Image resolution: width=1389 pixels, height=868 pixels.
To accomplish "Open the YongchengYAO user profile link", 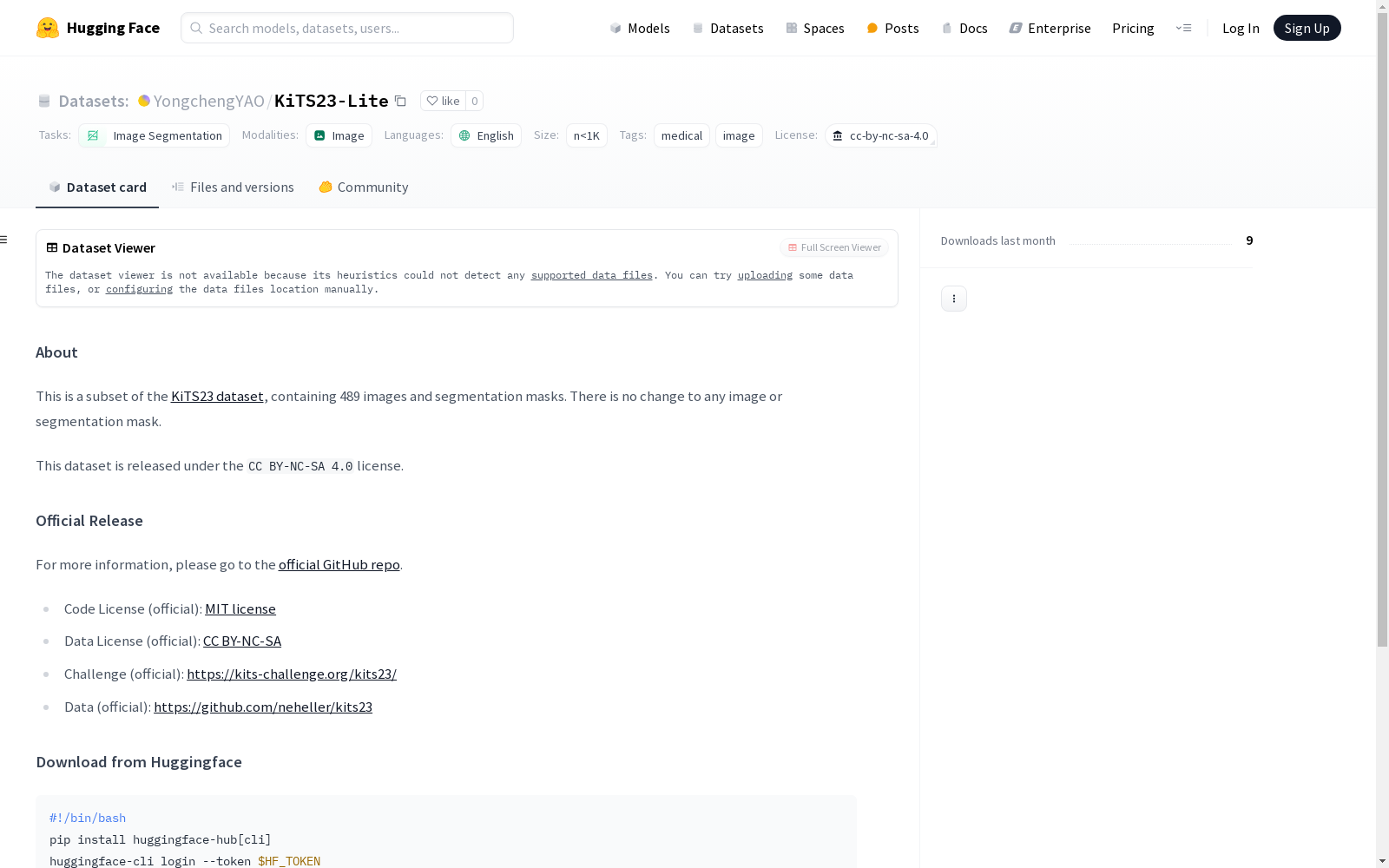I will (209, 101).
